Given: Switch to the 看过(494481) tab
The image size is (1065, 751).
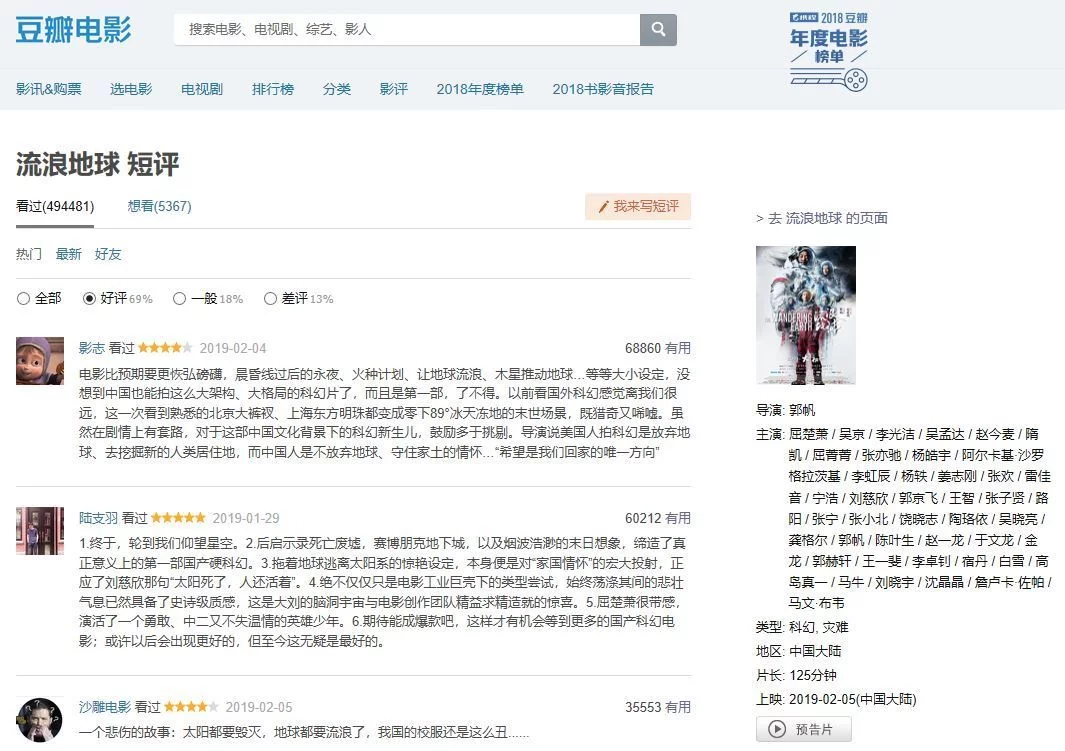Looking at the screenshot, I should coord(55,206).
